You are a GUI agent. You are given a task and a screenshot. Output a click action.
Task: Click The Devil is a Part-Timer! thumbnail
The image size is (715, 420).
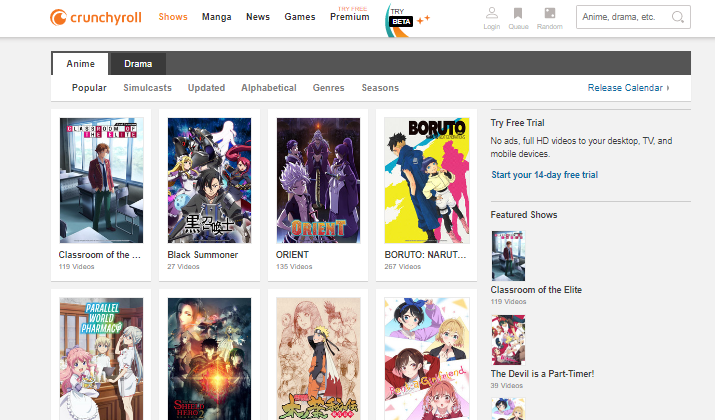click(508, 340)
